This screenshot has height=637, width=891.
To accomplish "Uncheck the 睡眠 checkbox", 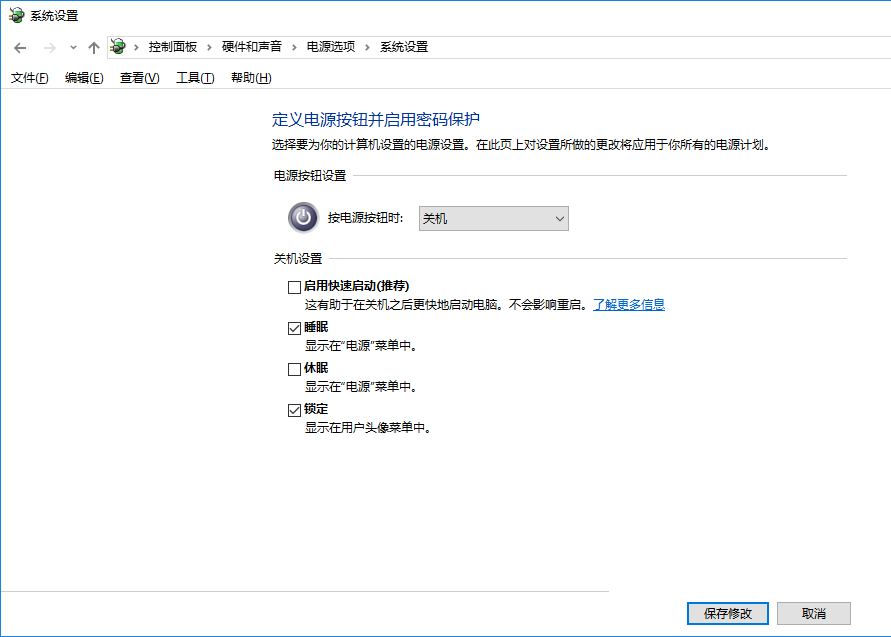I will click(294, 328).
